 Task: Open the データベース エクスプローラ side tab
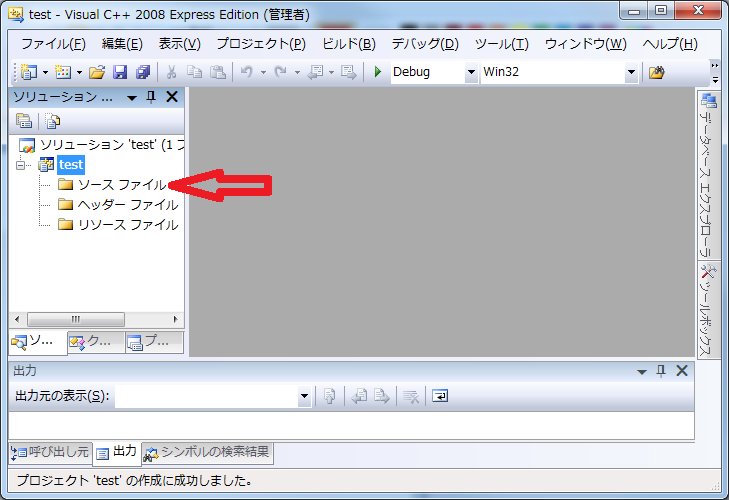[x=707, y=174]
